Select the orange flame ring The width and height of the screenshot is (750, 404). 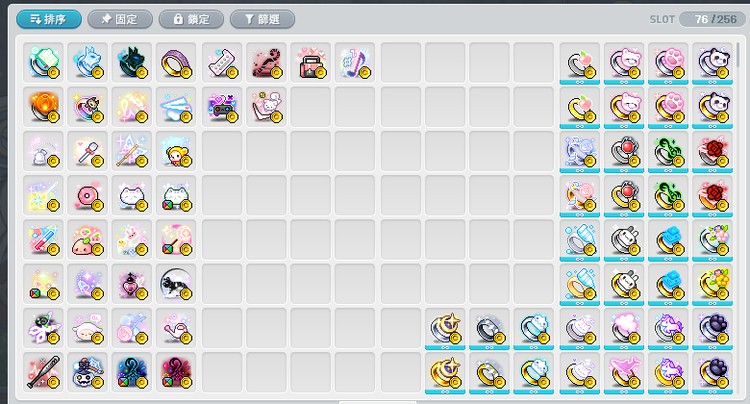tap(43, 107)
